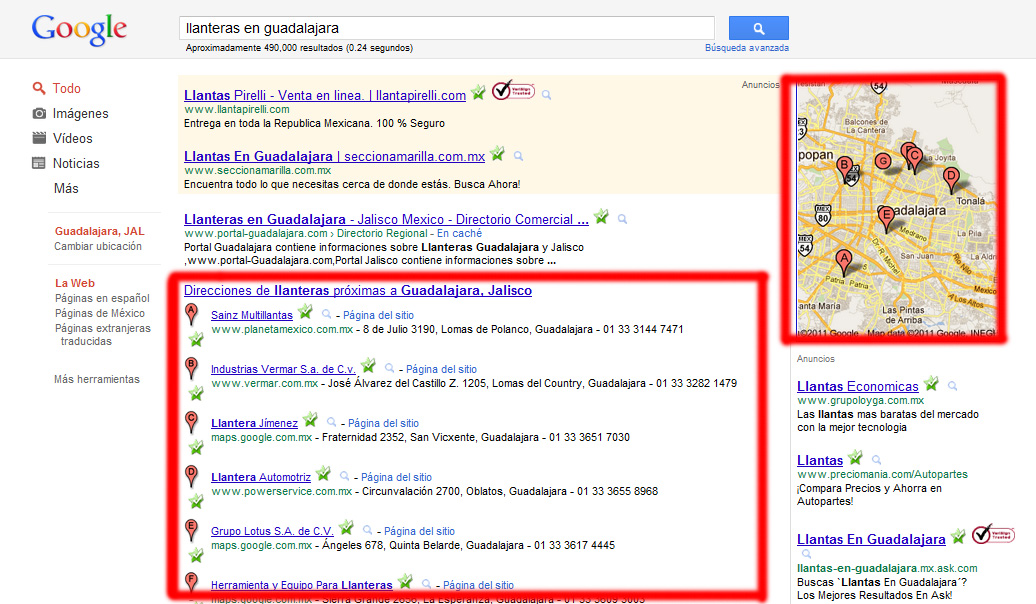The width and height of the screenshot is (1036, 604).
Task: Expand Más herramientas options
Action: pyautogui.click(x=97, y=379)
